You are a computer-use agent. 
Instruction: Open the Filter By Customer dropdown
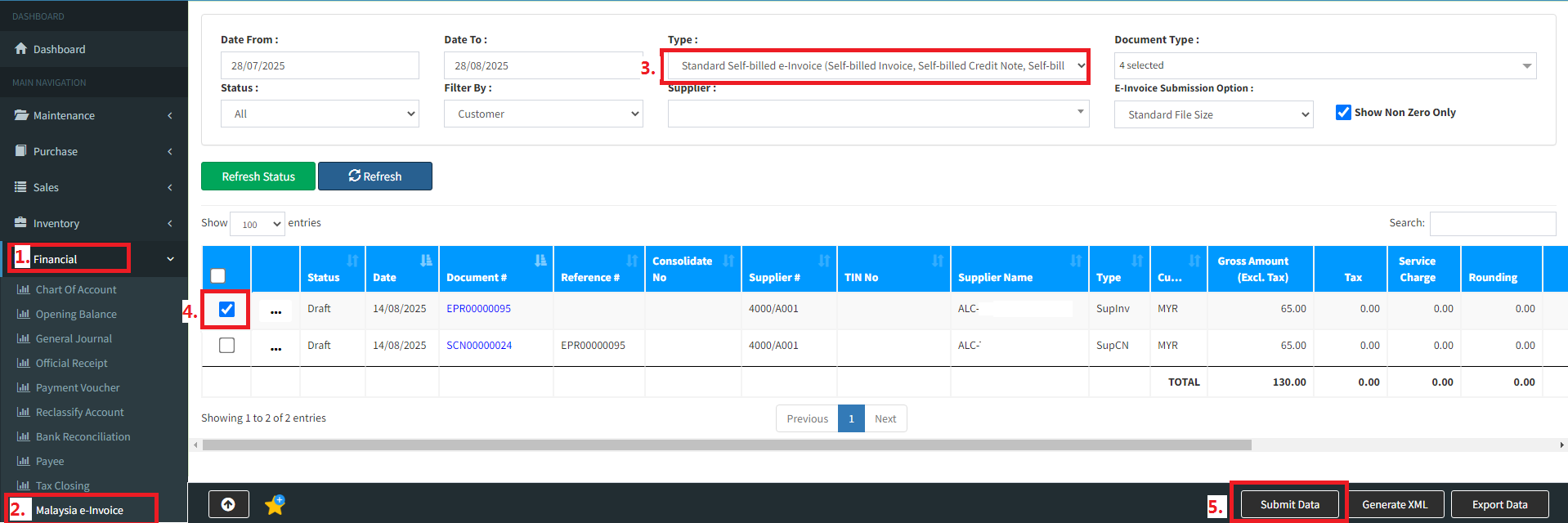(x=543, y=114)
